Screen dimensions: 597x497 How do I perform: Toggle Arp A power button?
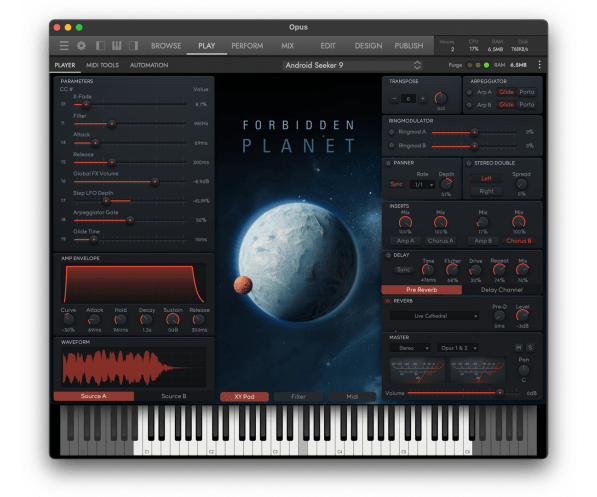tap(469, 92)
